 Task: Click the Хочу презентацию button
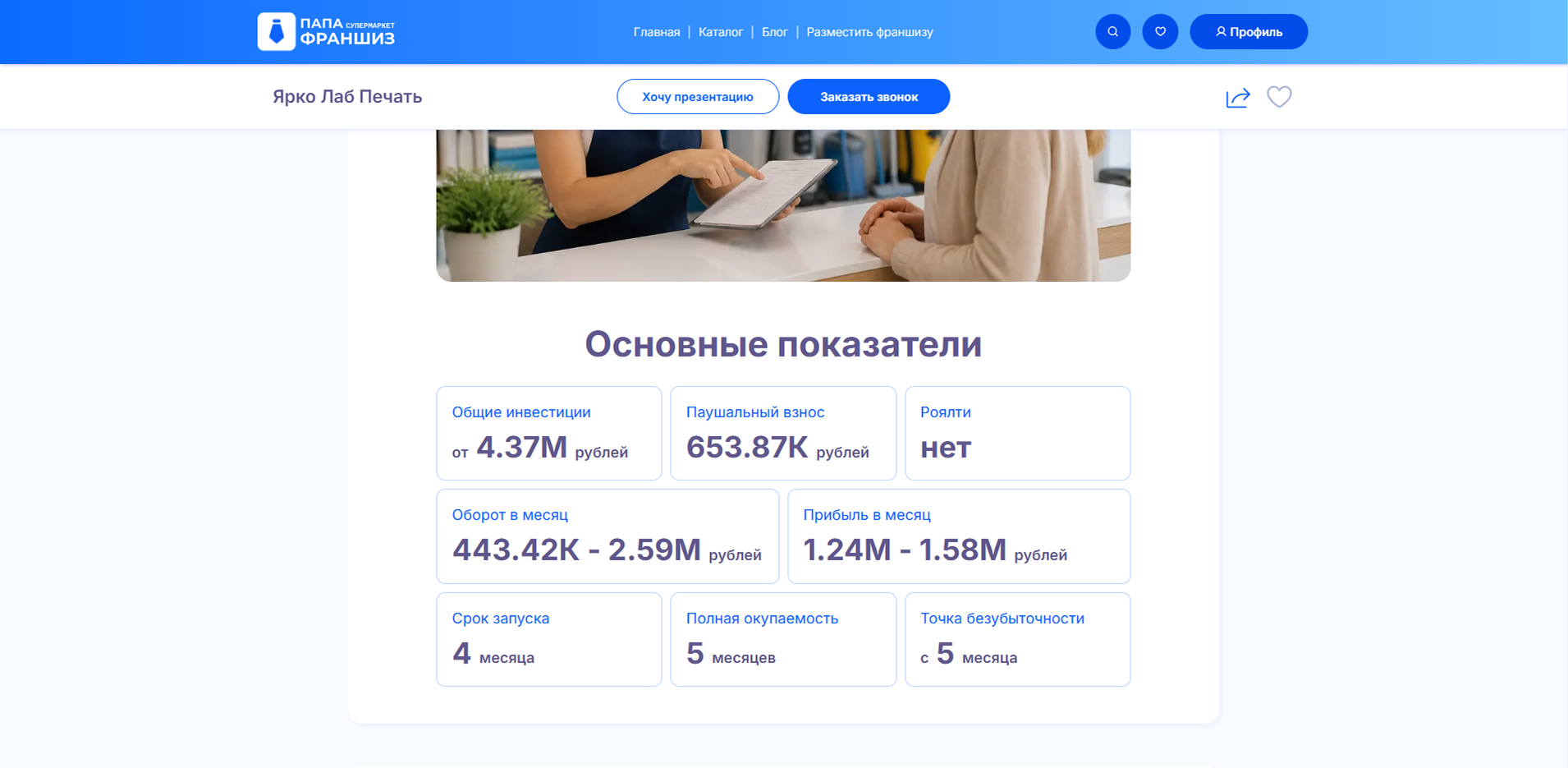click(698, 97)
